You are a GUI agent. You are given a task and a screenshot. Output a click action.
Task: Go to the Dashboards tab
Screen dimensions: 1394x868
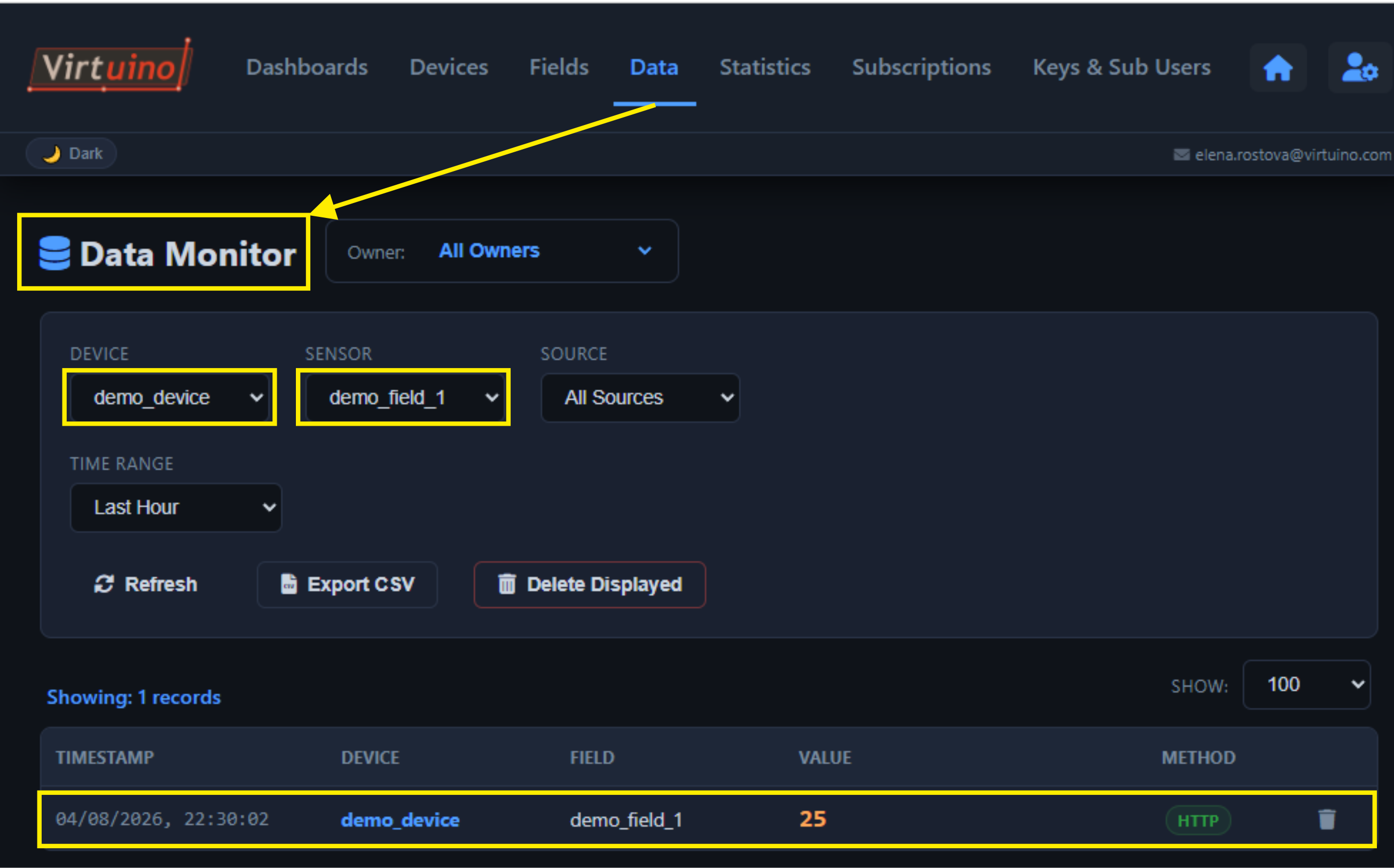(307, 67)
